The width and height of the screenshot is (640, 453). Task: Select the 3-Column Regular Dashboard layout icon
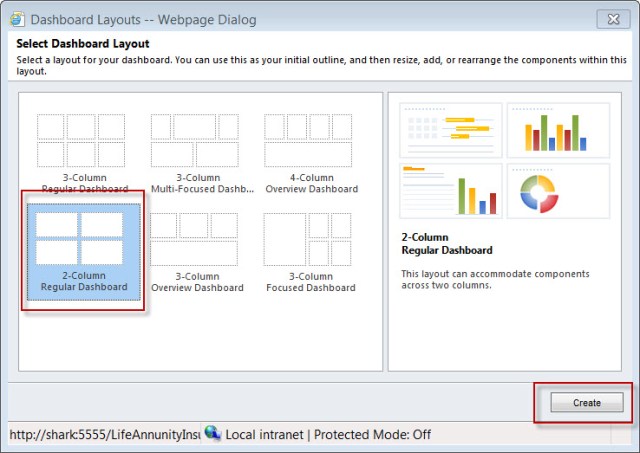click(x=82, y=140)
